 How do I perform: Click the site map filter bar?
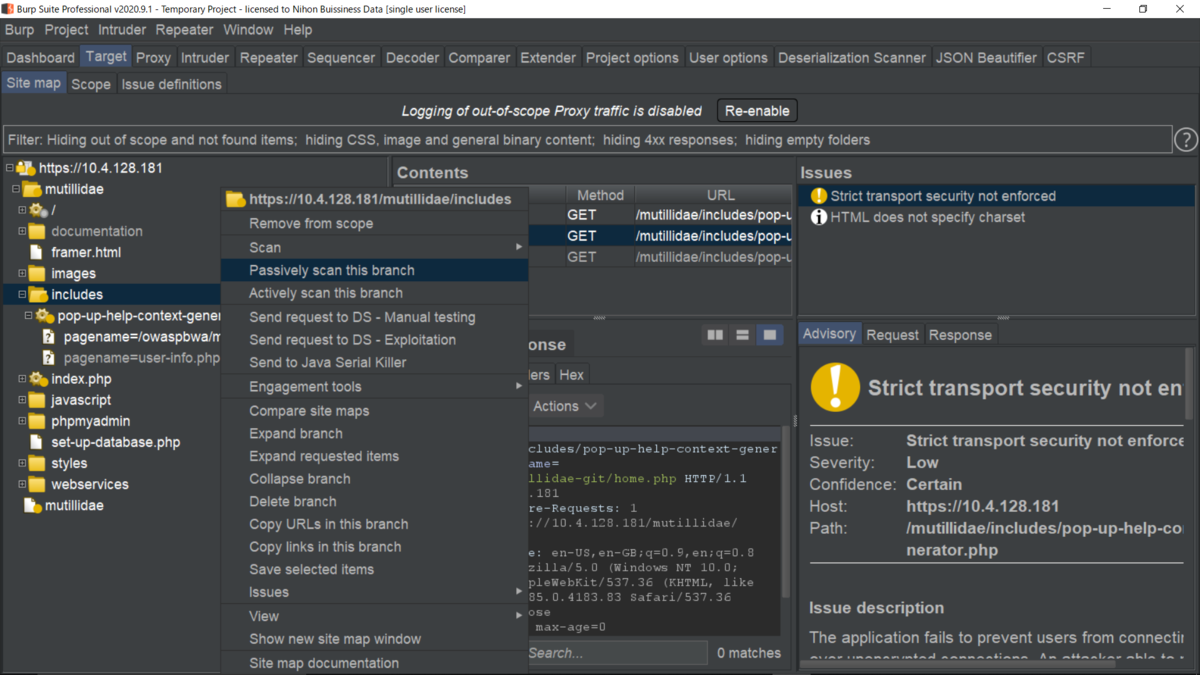click(587, 140)
